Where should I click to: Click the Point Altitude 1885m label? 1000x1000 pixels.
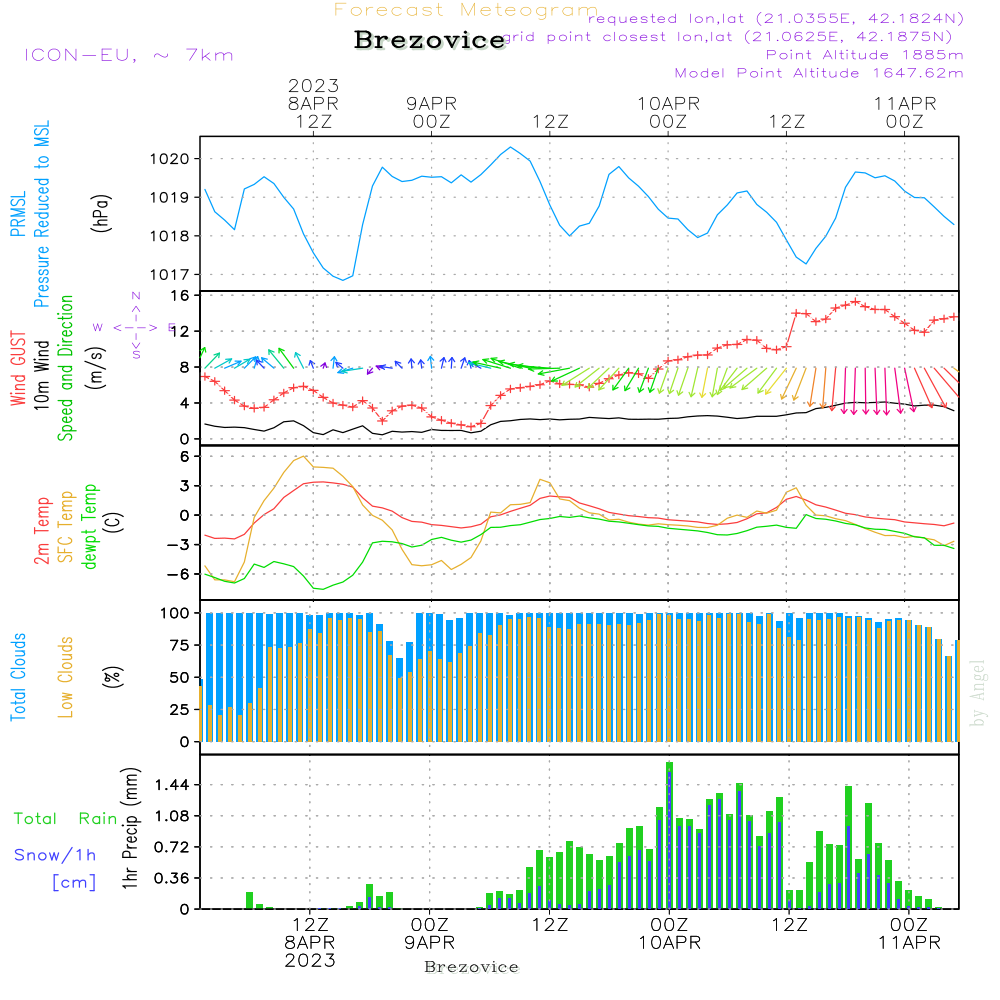tap(865, 55)
